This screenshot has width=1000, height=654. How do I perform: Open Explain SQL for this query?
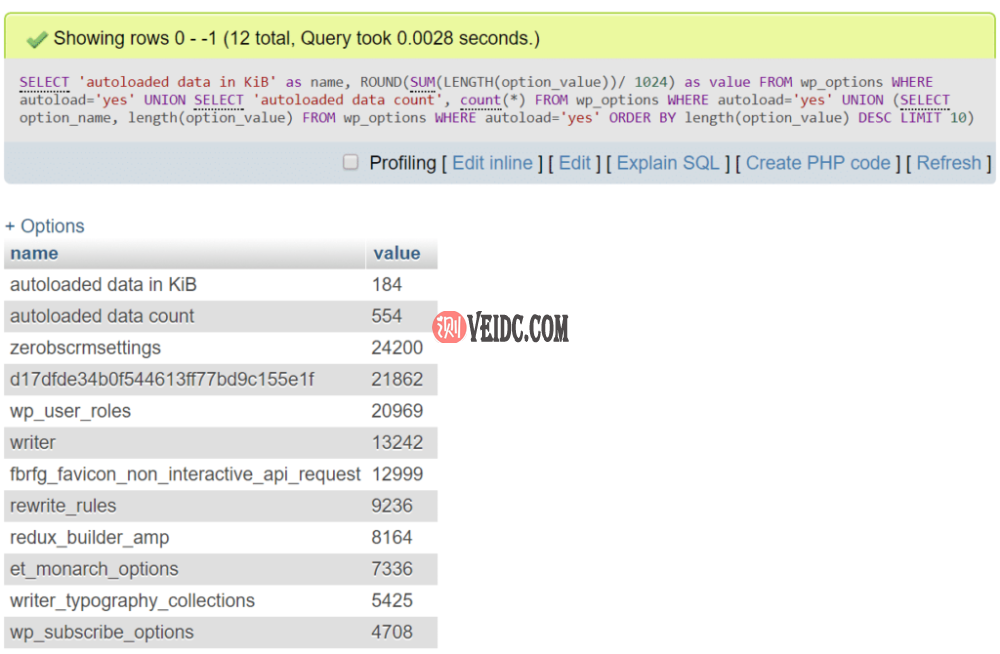tap(667, 163)
